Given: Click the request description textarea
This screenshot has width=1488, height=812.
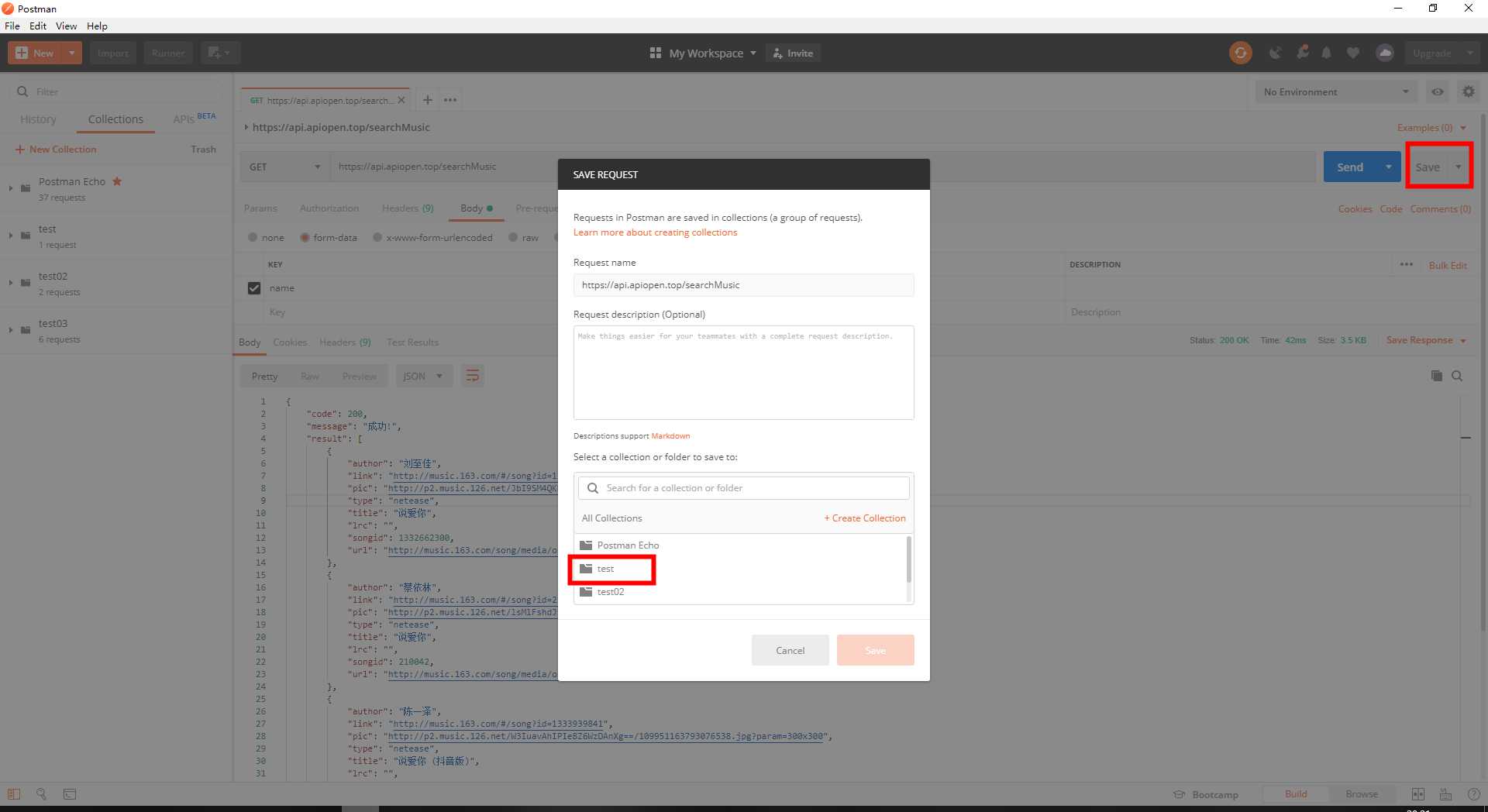Looking at the screenshot, I should click(x=743, y=373).
